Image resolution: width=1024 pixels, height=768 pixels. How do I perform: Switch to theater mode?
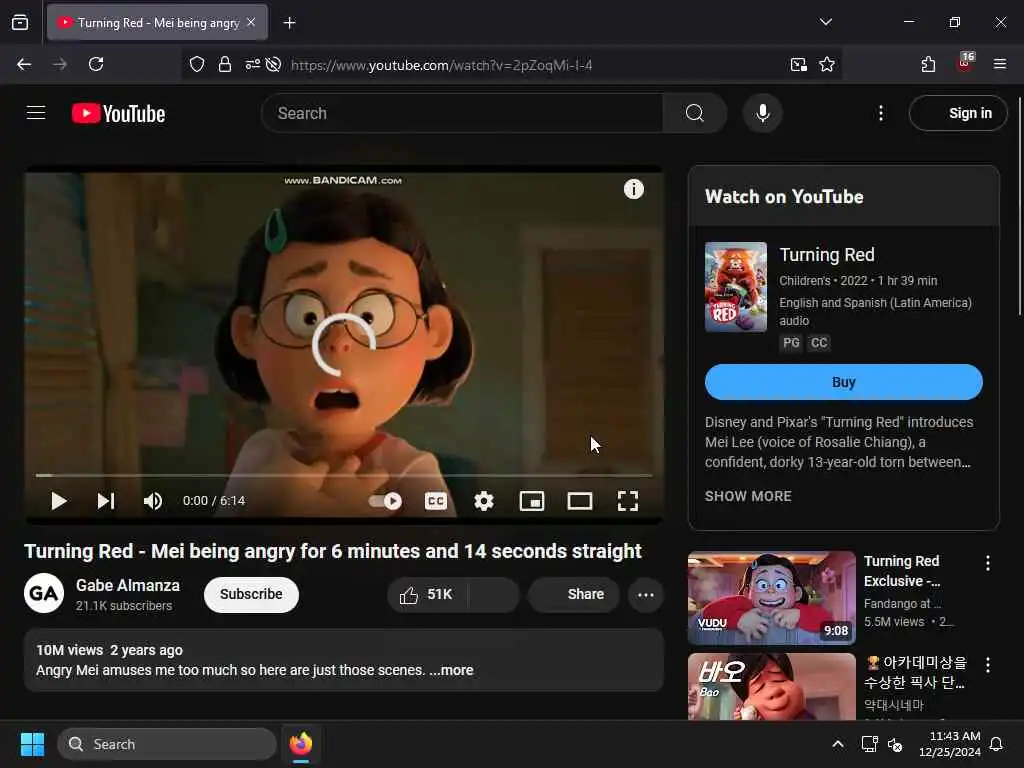(580, 501)
